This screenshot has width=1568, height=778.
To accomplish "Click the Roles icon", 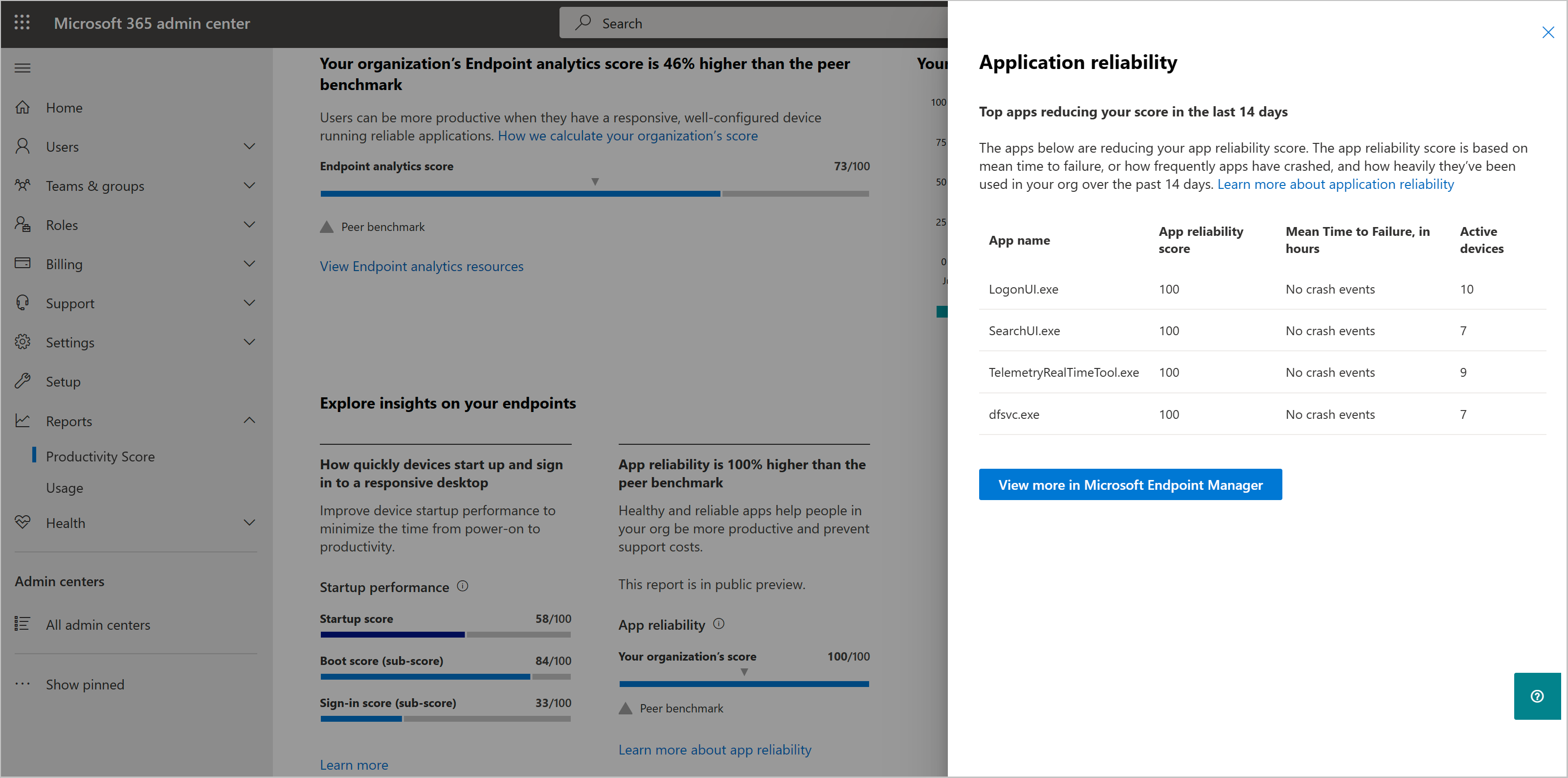I will [22, 225].
